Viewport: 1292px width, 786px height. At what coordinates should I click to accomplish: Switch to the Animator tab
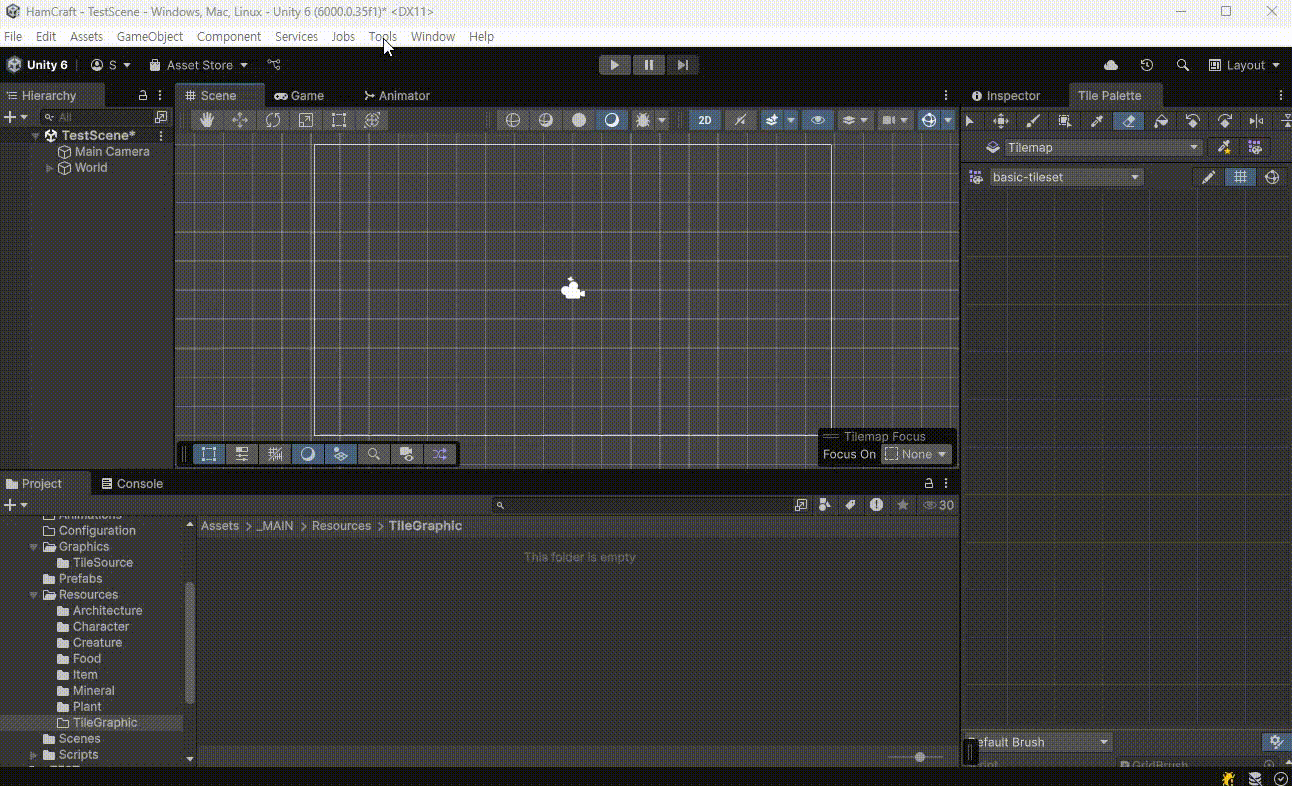pos(396,96)
